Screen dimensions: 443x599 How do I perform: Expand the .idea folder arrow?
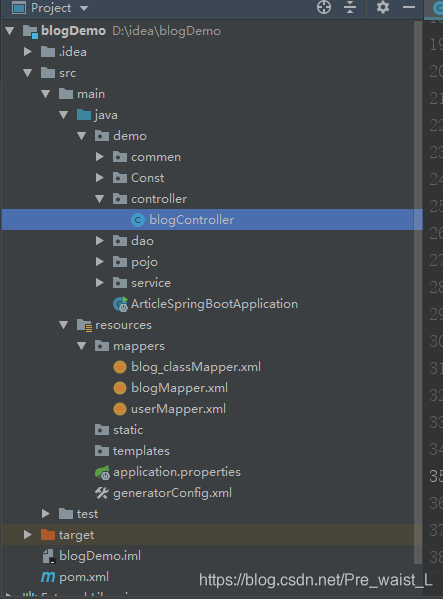[27, 52]
